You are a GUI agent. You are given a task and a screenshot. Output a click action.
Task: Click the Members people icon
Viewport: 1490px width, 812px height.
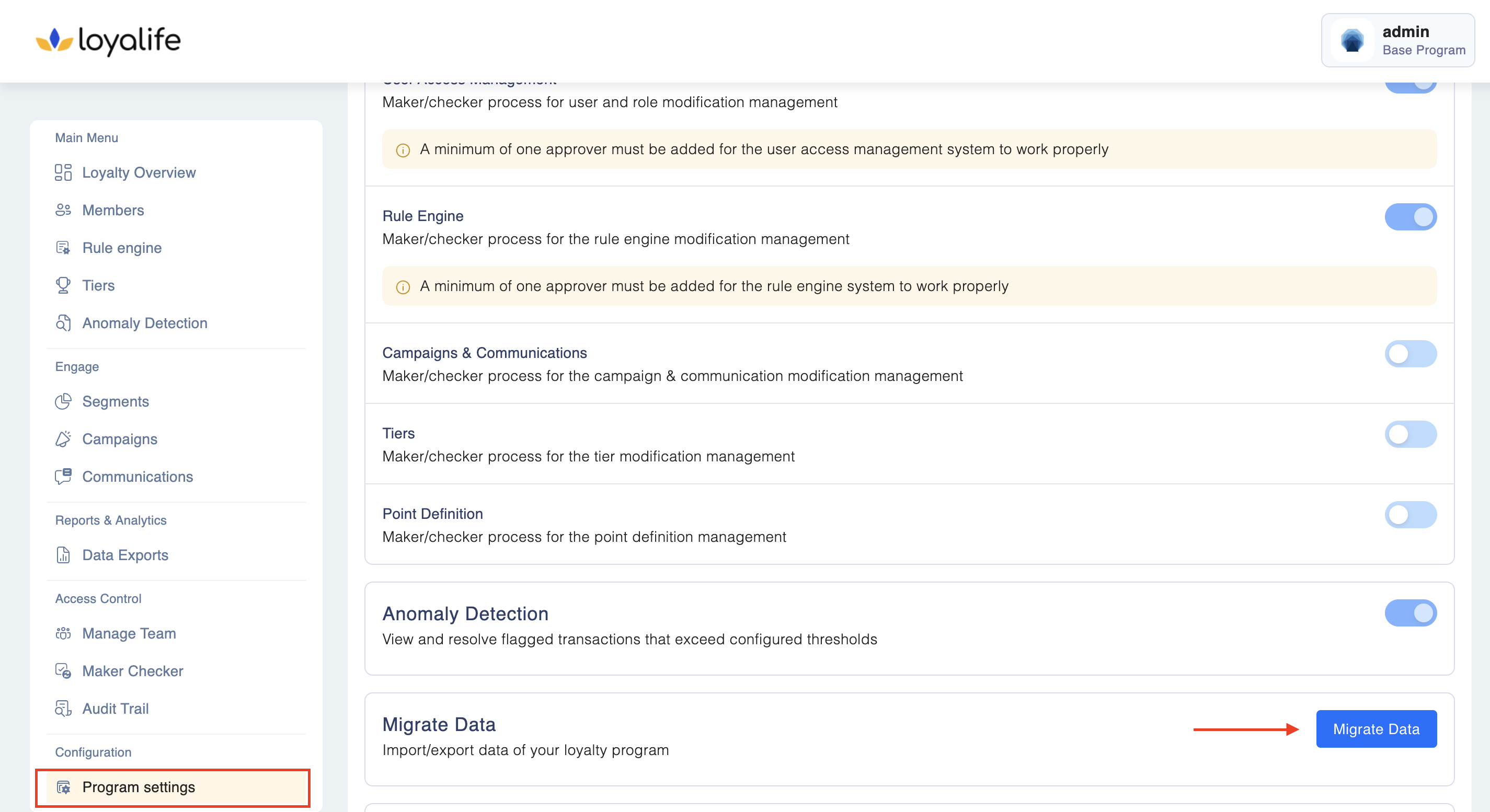coord(63,210)
